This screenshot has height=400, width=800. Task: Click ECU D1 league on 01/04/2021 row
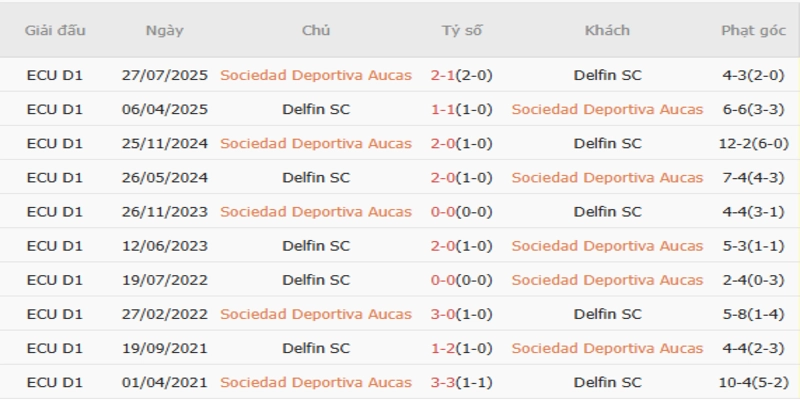tap(55, 381)
